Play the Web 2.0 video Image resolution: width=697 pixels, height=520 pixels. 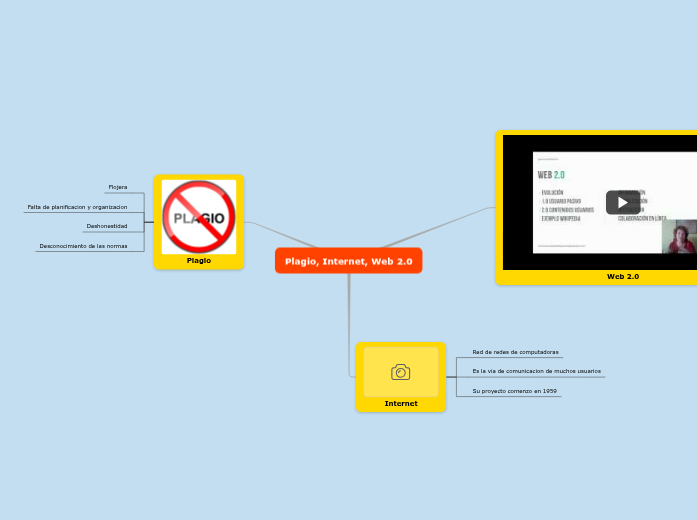pyautogui.click(x=622, y=202)
